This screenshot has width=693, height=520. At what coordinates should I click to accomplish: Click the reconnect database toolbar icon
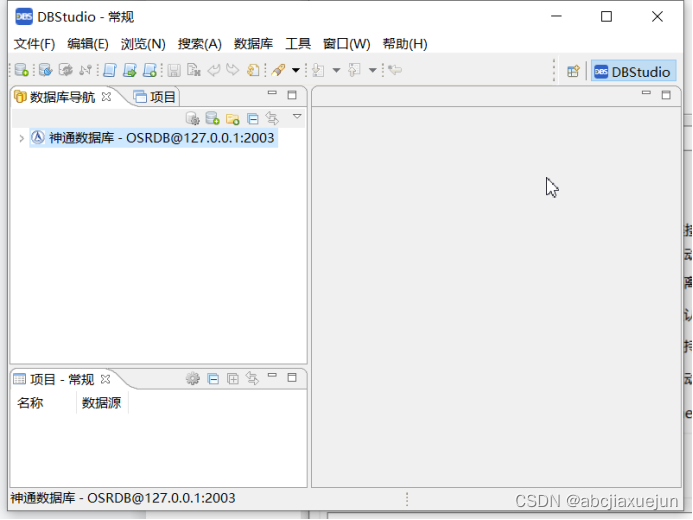45,70
